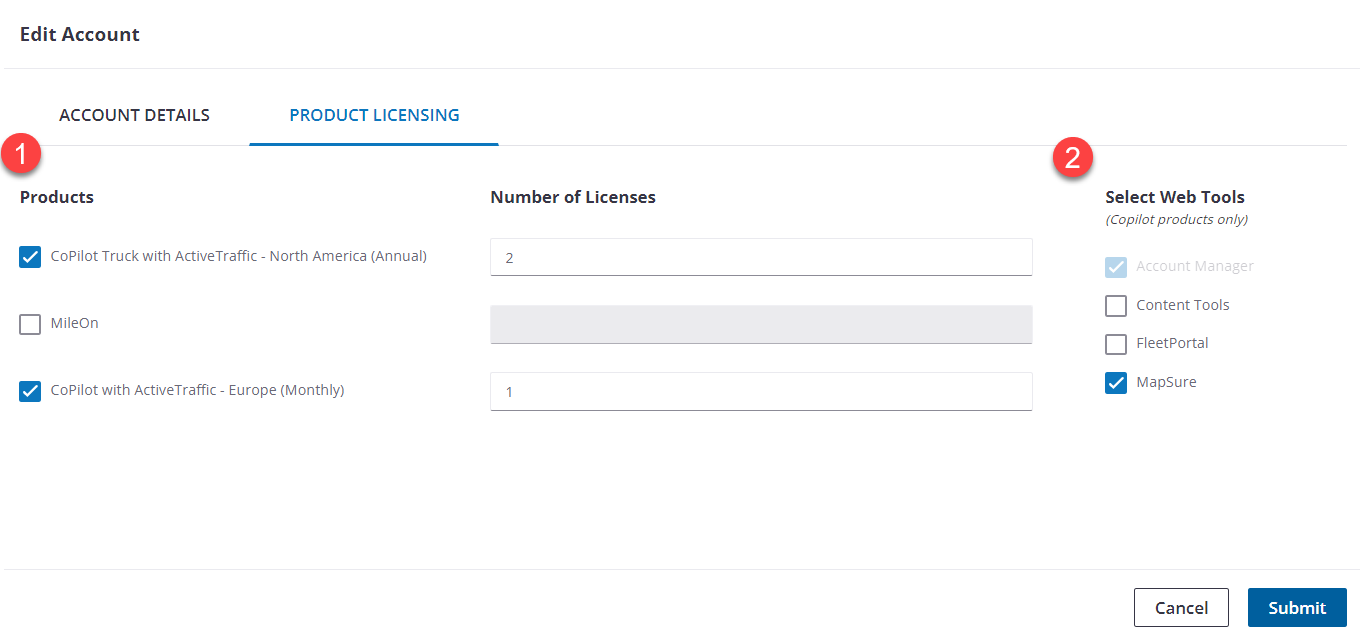The width and height of the screenshot is (1360, 641).
Task: Click the Number of Licenses heading
Action: click(x=573, y=197)
